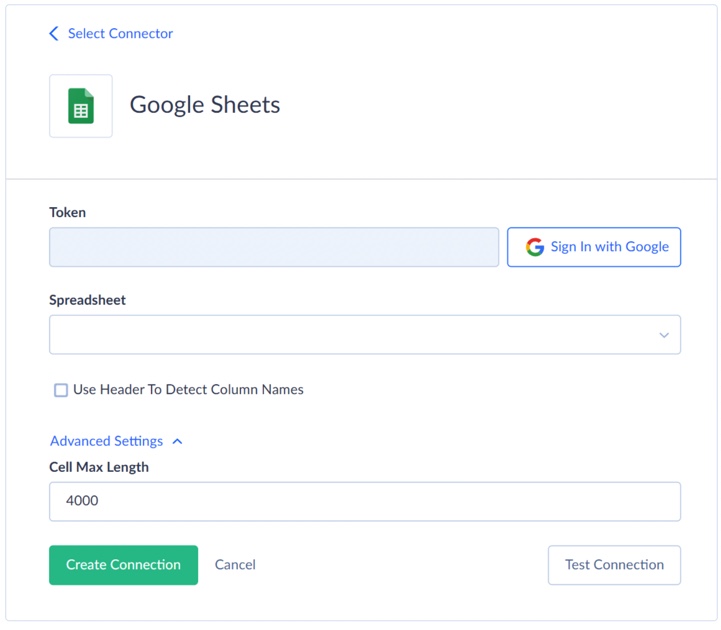This screenshot has width=721, height=630.
Task: Click the Spreadsheet field label
Action: tap(87, 300)
